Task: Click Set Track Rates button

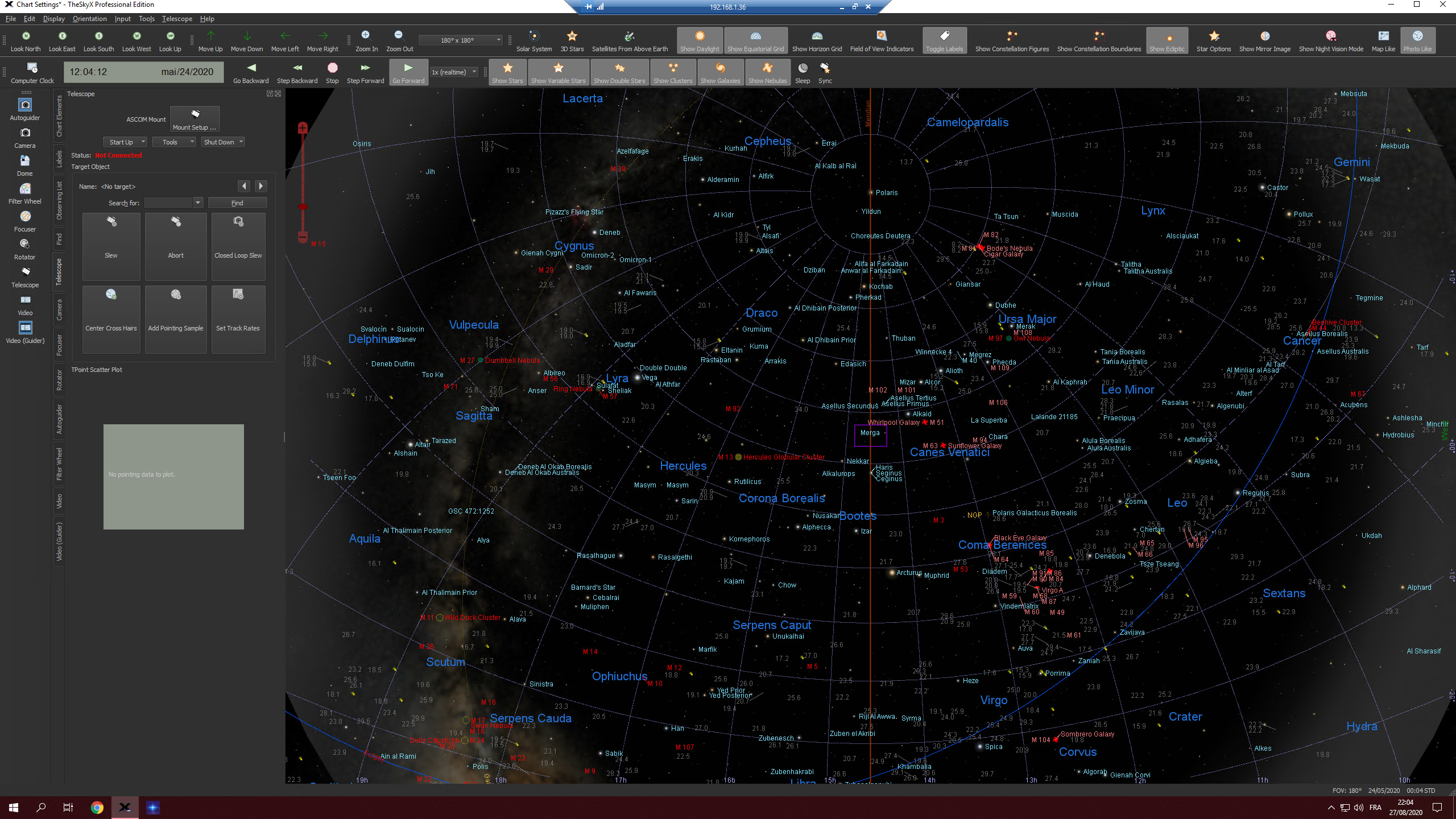Action: 238,319
